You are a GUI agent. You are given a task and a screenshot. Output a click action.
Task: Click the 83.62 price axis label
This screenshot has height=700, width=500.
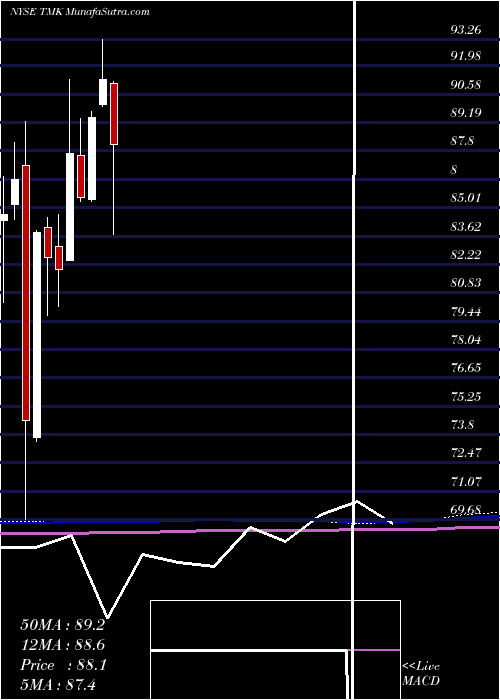click(x=467, y=227)
